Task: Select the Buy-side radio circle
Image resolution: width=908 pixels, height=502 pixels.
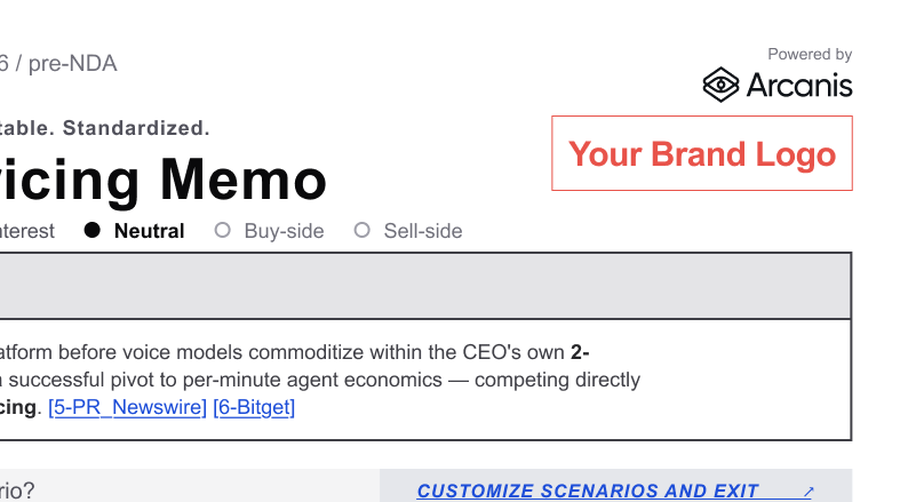Action: pos(222,230)
